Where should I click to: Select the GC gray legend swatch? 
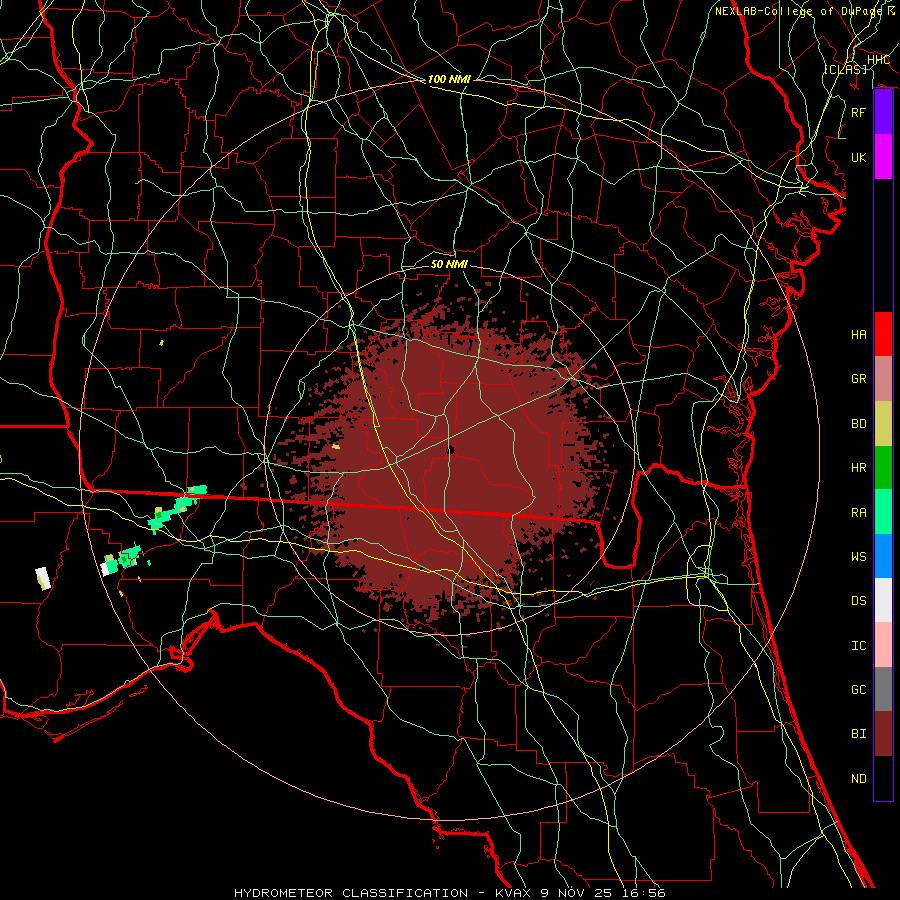pyautogui.click(x=883, y=689)
